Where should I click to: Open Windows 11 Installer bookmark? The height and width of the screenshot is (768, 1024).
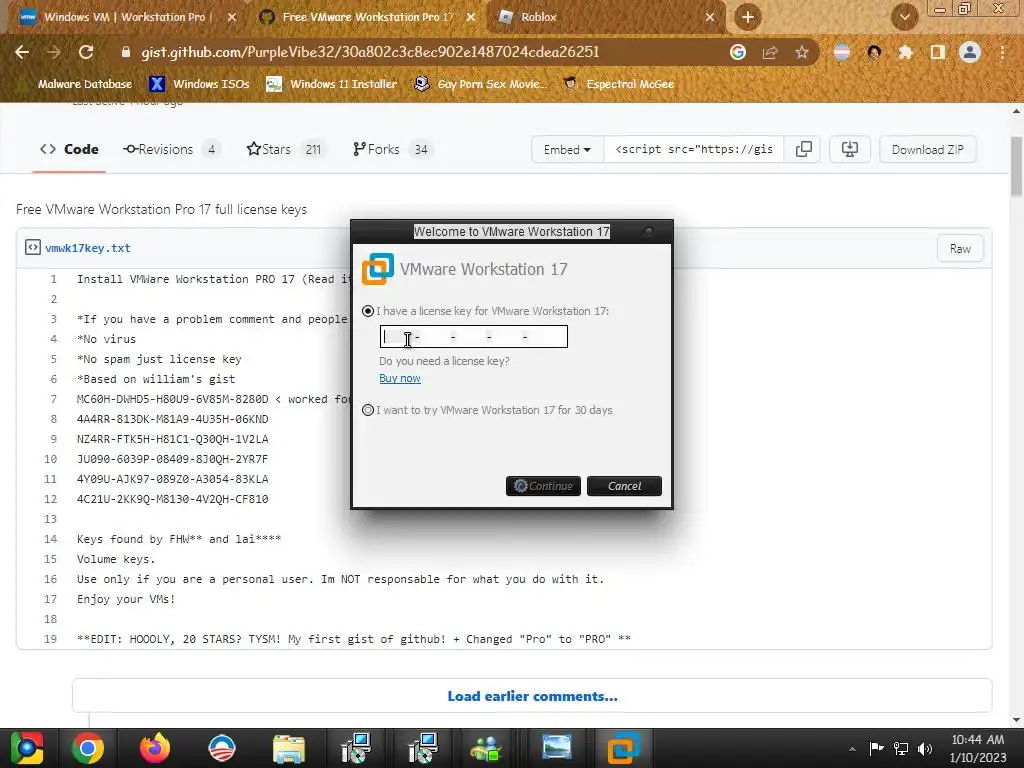[x=332, y=84]
